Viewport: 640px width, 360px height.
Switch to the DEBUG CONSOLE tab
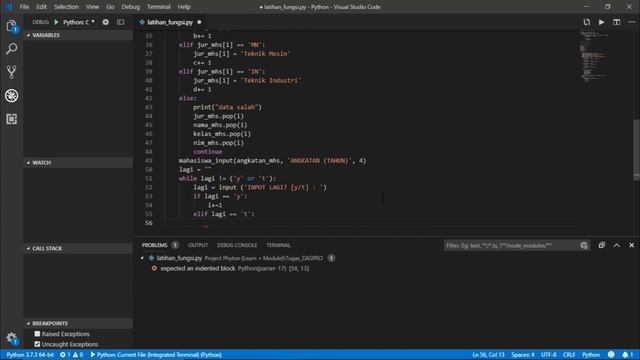pyautogui.click(x=237, y=245)
